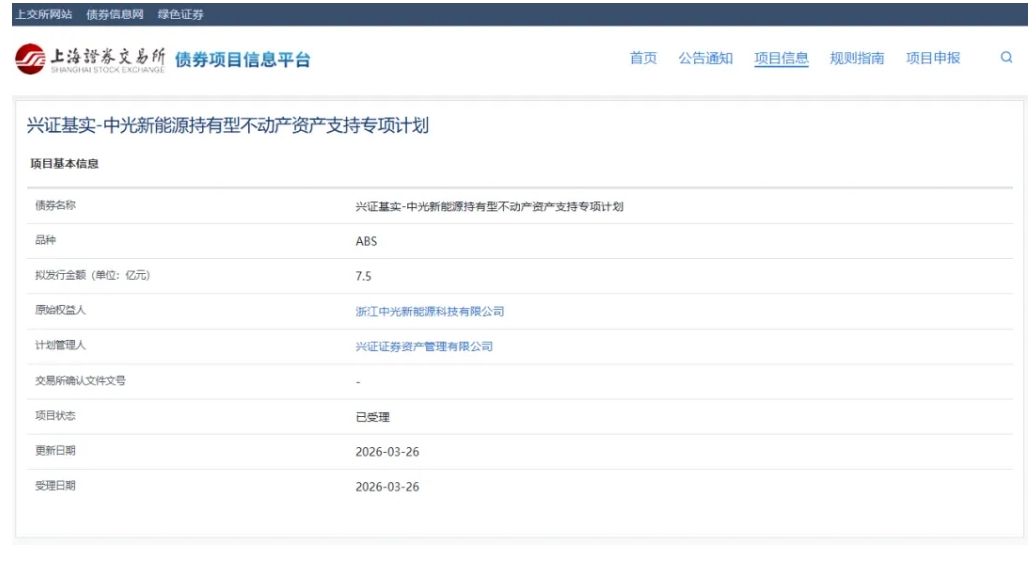1029x562 pixels.
Task: Go to 首页 in the navigation
Action: coord(643,58)
